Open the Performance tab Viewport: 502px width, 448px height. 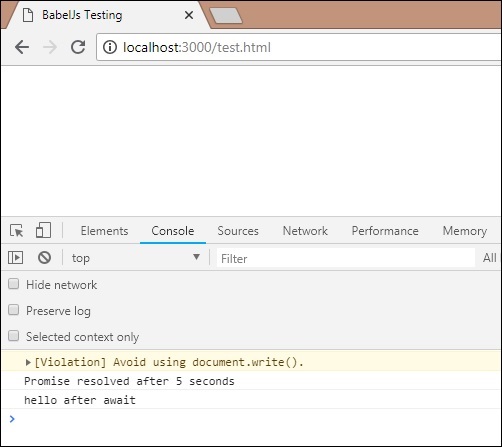pyautogui.click(x=385, y=231)
